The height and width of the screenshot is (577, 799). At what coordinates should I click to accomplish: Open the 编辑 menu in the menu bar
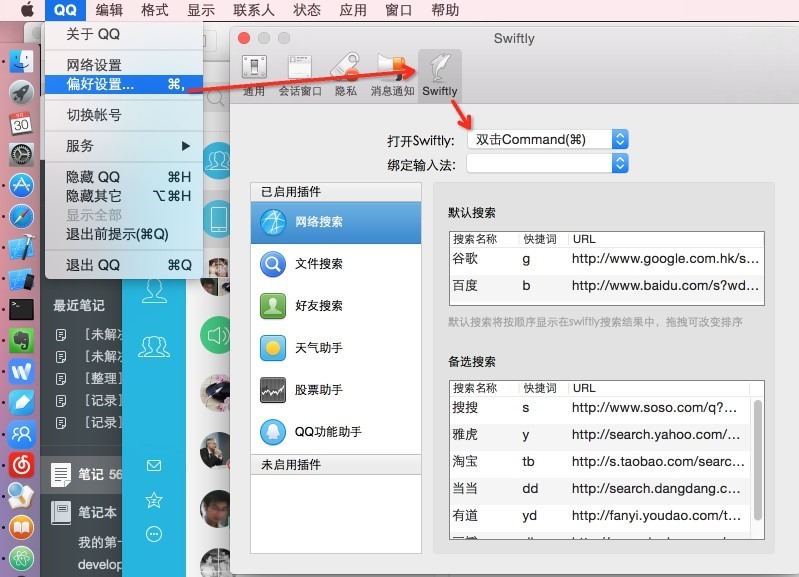(109, 10)
